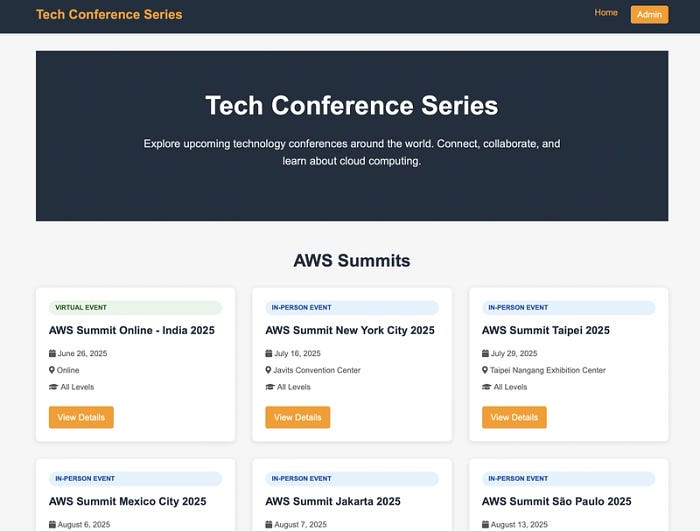Click calendar icon beside July 16, 2025
700x531 pixels.
pos(269,353)
